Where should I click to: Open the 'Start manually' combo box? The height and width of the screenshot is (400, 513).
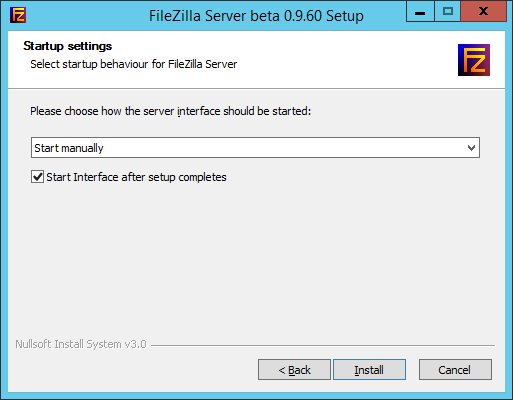coord(255,147)
